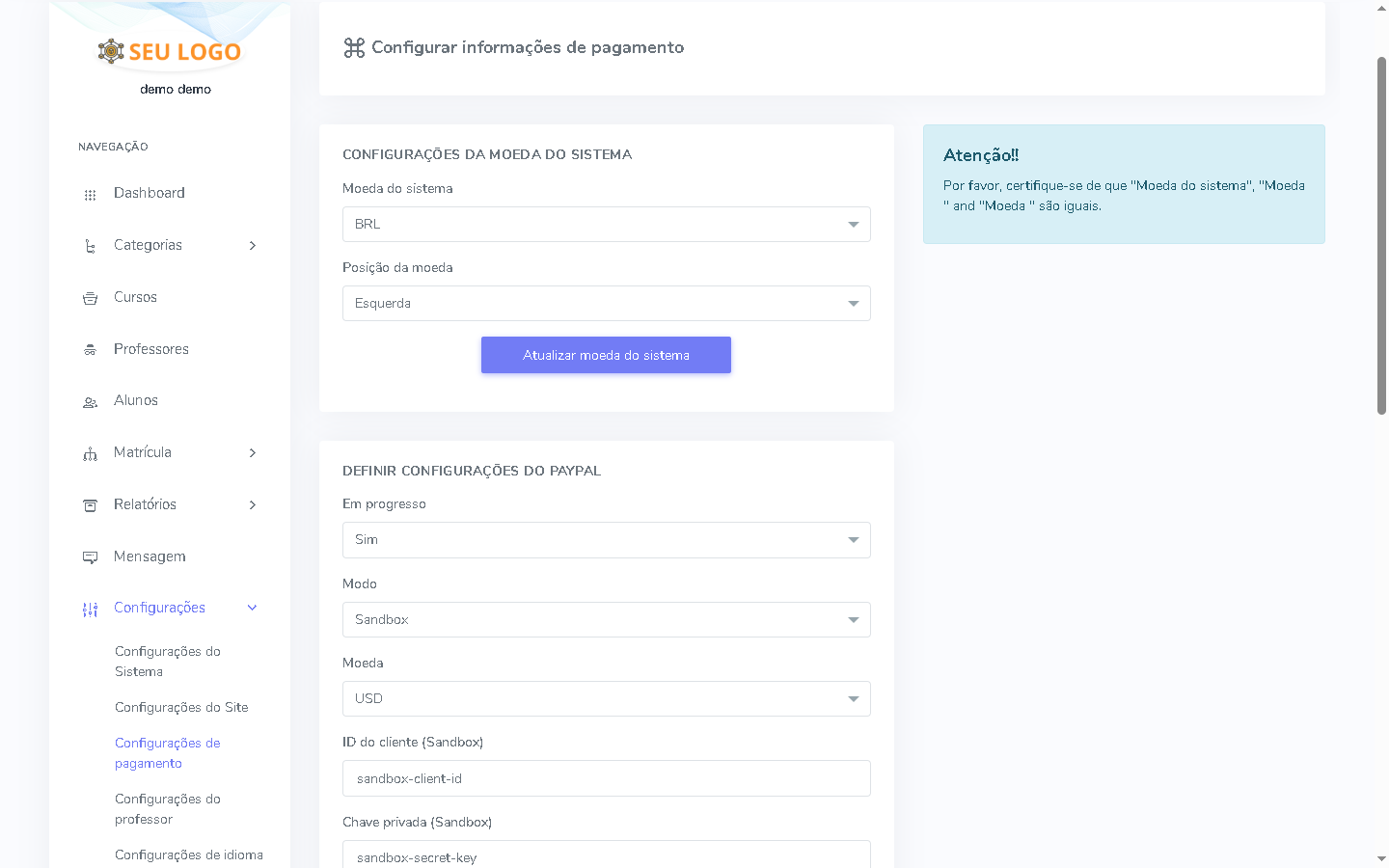
Task: Click the Alunos users icon
Action: 90,402
